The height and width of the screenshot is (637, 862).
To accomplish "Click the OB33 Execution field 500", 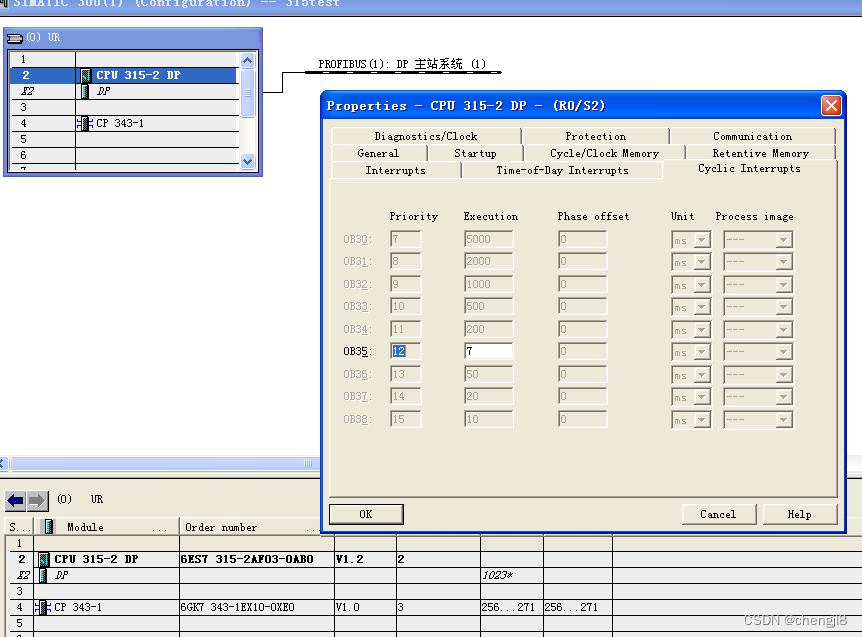I will (488, 306).
